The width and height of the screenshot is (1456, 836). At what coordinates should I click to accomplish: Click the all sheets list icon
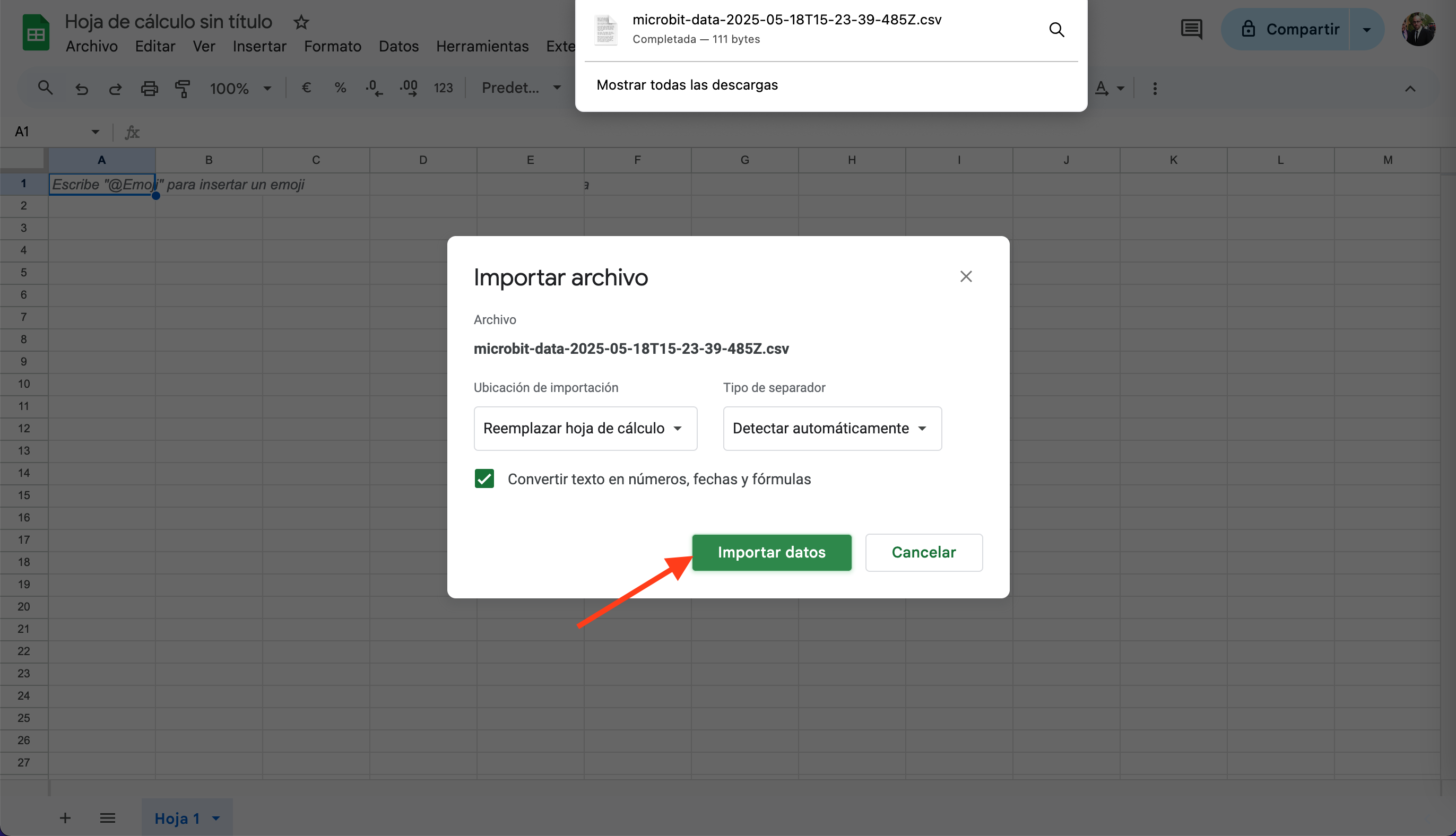tap(107, 817)
